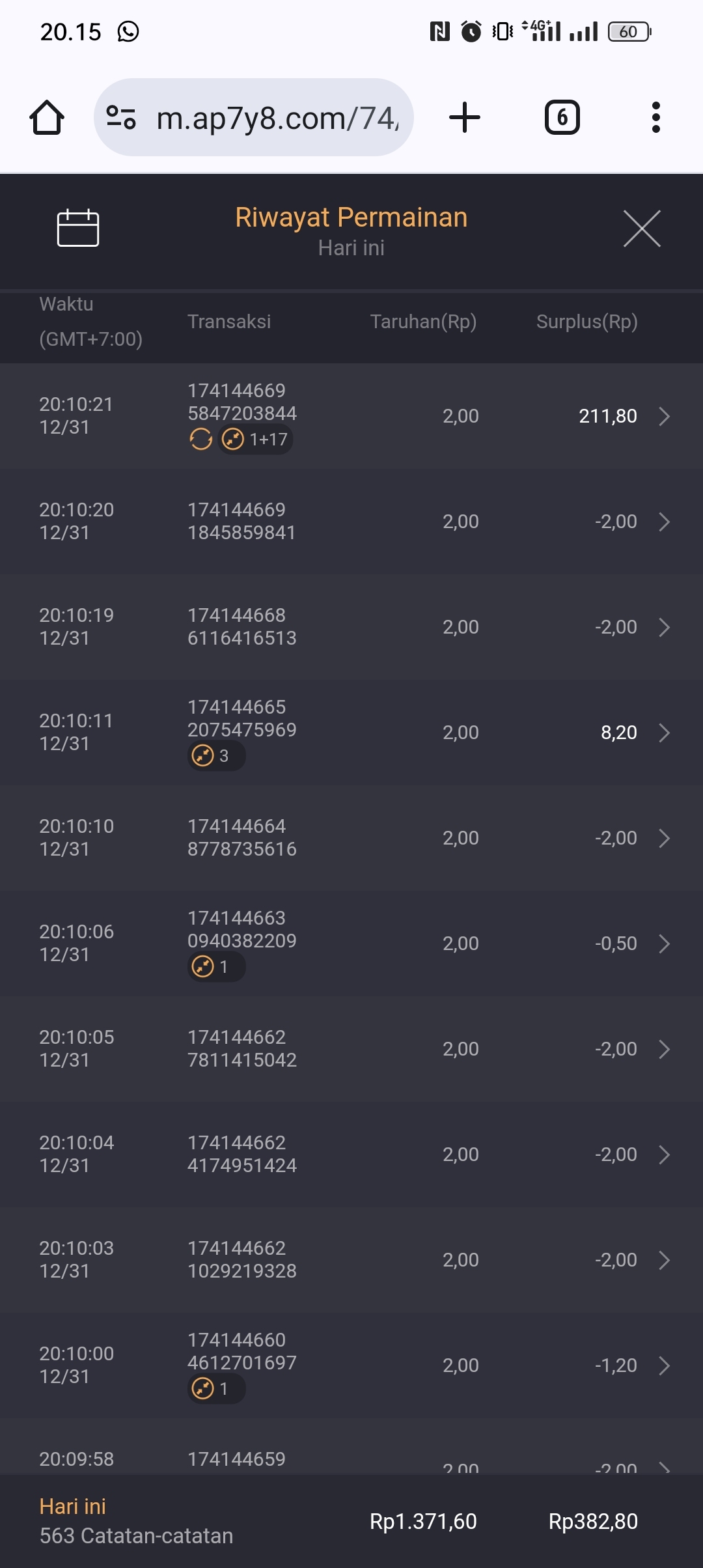Tap the free spin icon on 20:10:21 row

(x=200, y=440)
